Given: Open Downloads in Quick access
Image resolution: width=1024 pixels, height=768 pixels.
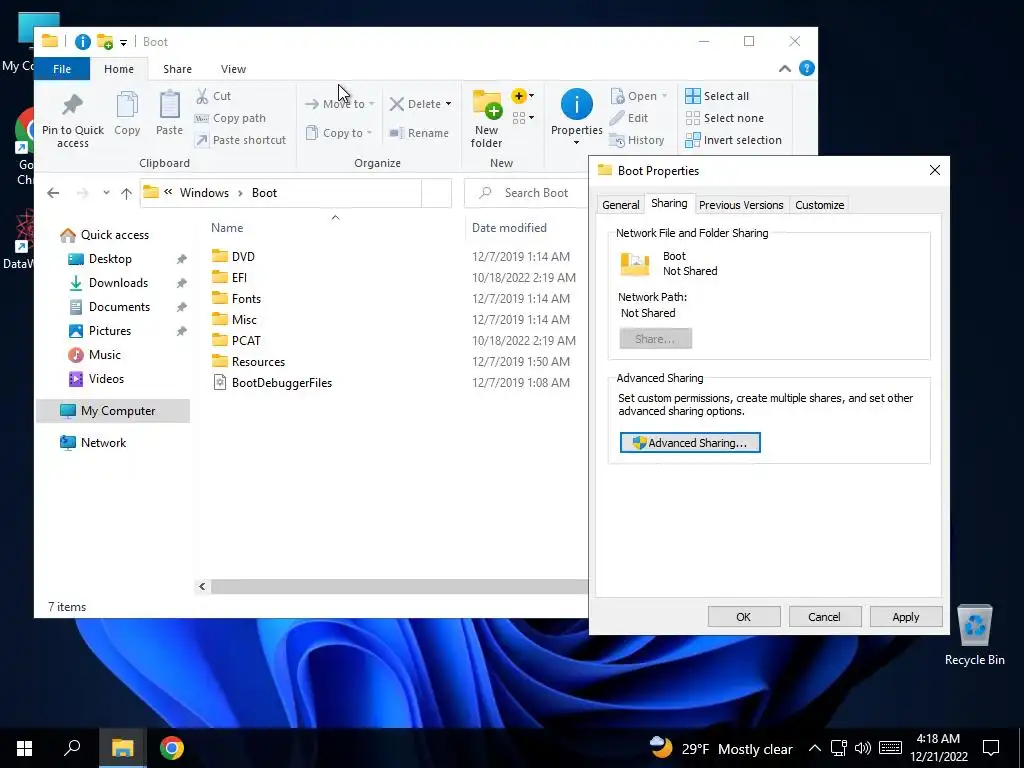Looking at the screenshot, I should [x=118, y=283].
